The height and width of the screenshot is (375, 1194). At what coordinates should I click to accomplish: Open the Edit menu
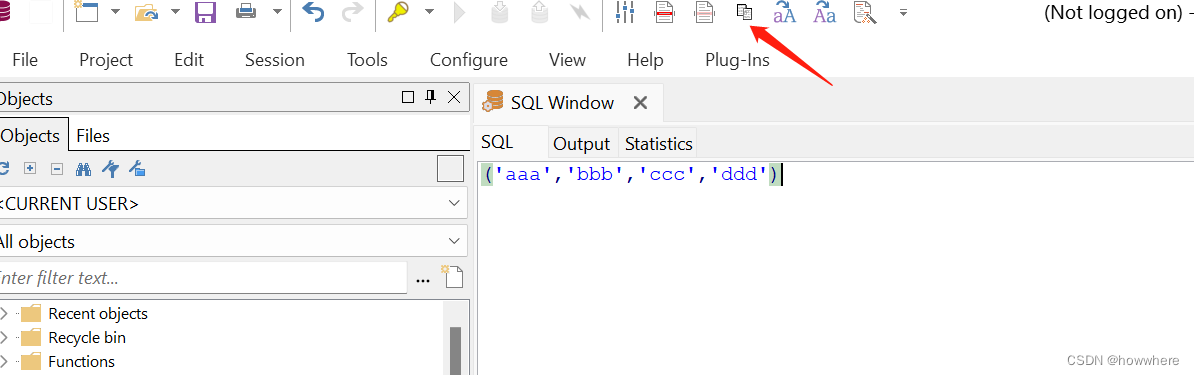(189, 59)
